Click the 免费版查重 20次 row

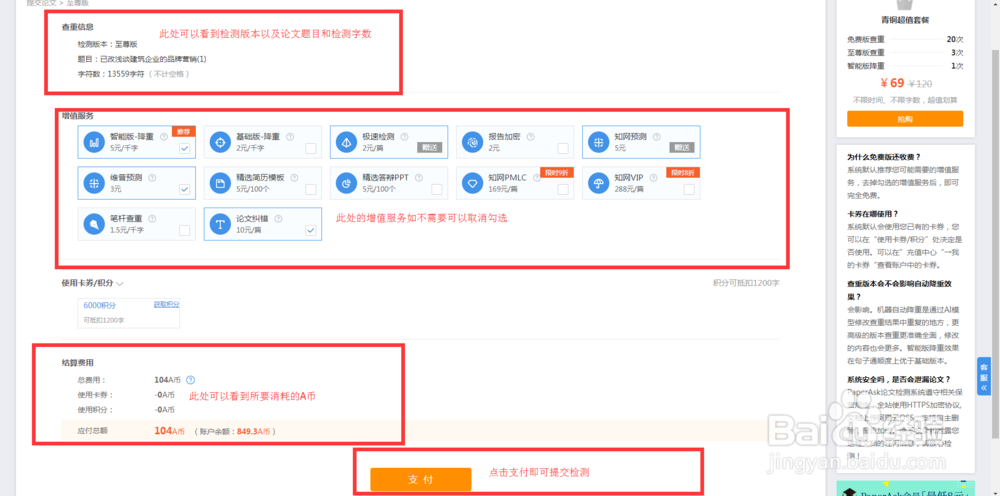[905, 39]
